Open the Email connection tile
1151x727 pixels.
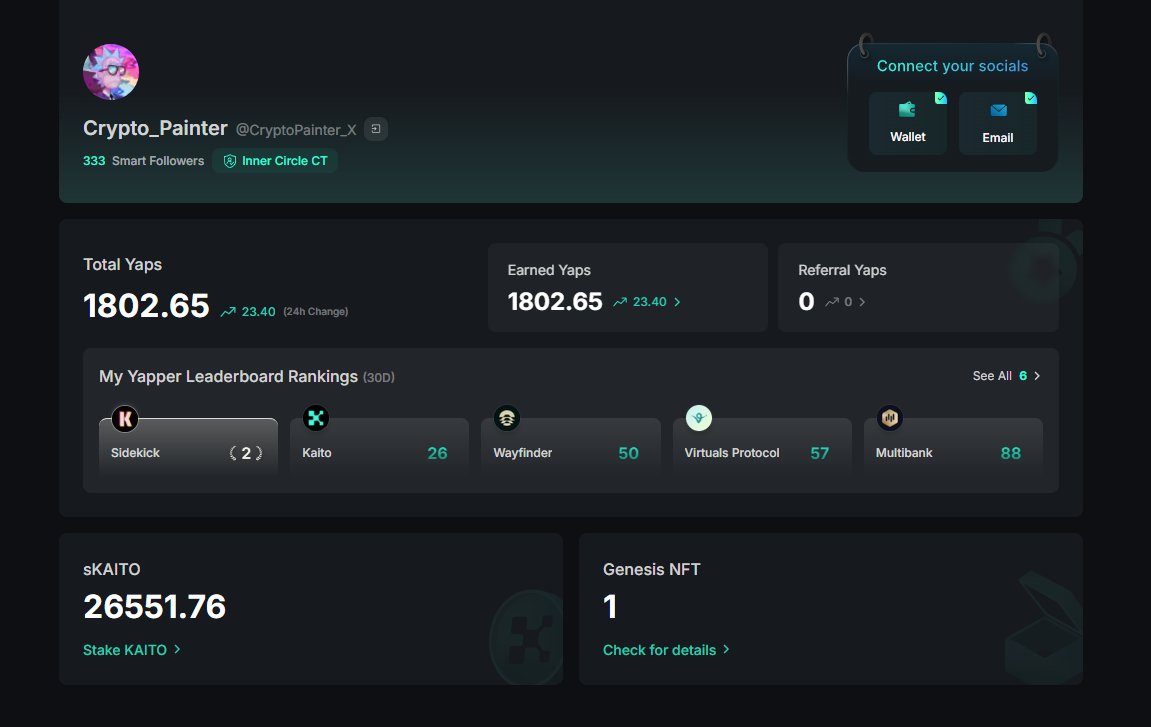point(998,123)
